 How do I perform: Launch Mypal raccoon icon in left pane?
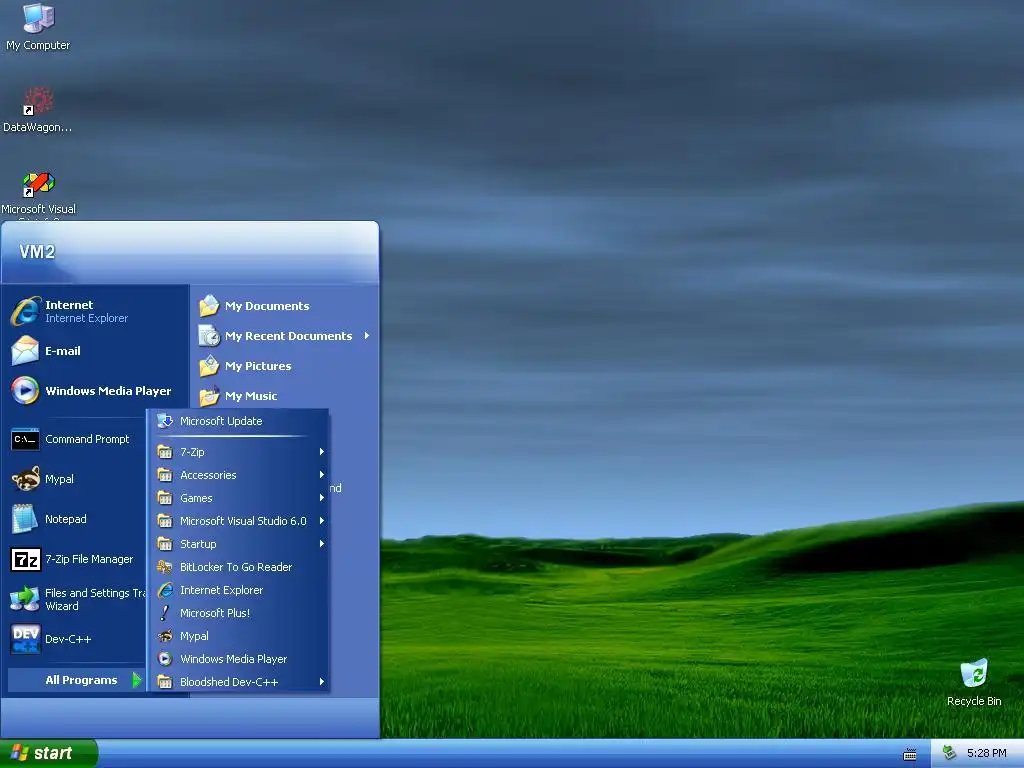(25, 479)
